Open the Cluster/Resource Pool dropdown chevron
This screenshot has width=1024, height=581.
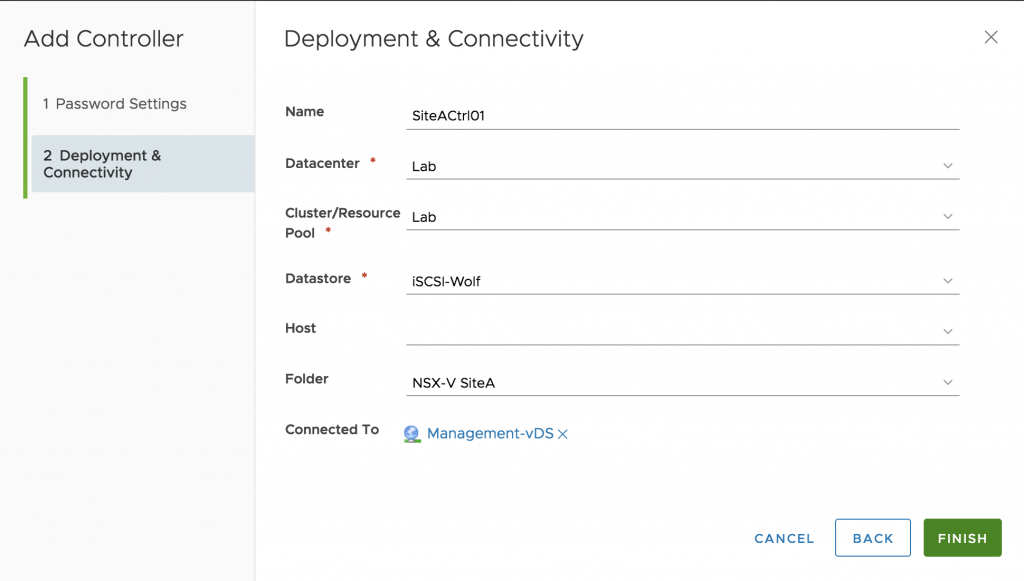(948, 217)
